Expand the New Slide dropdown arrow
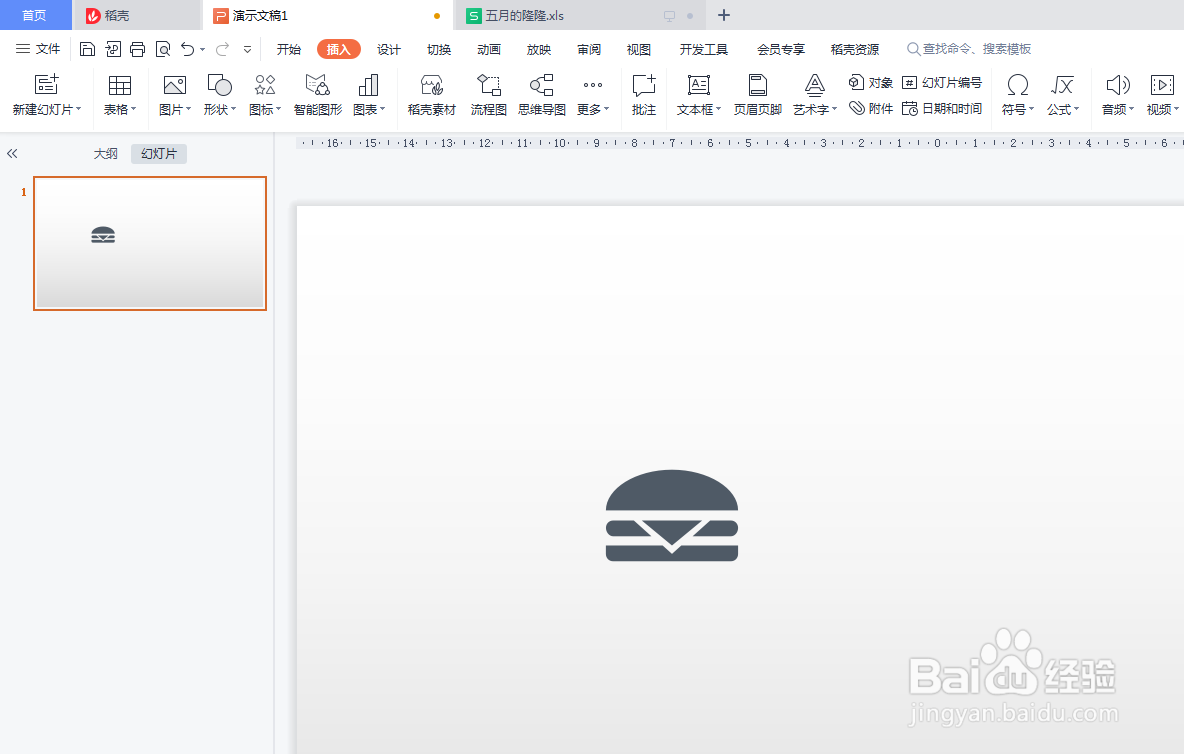Screen dimensions: 1184x754 pyautogui.click(x=79, y=109)
